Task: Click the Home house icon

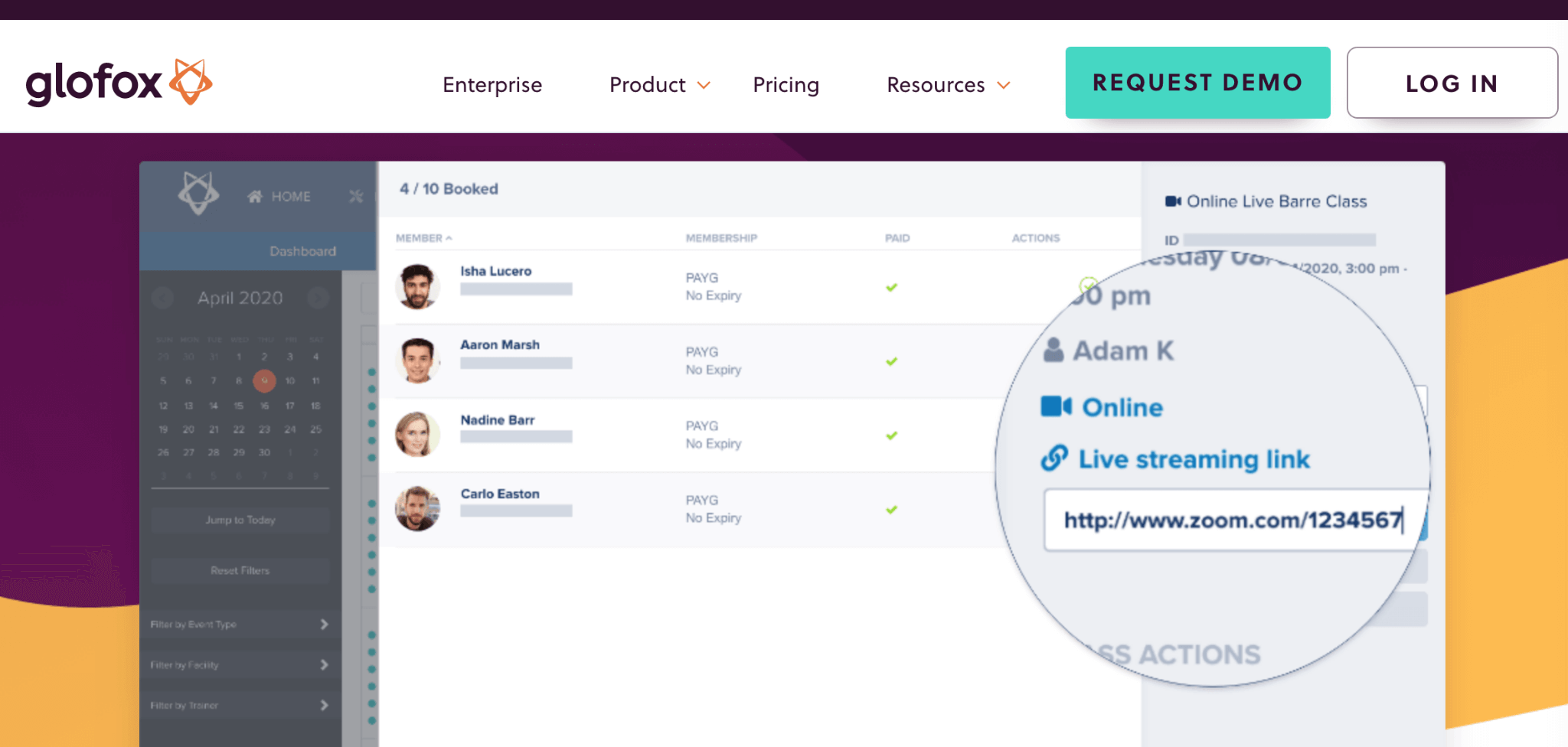Action: point(255,197)
